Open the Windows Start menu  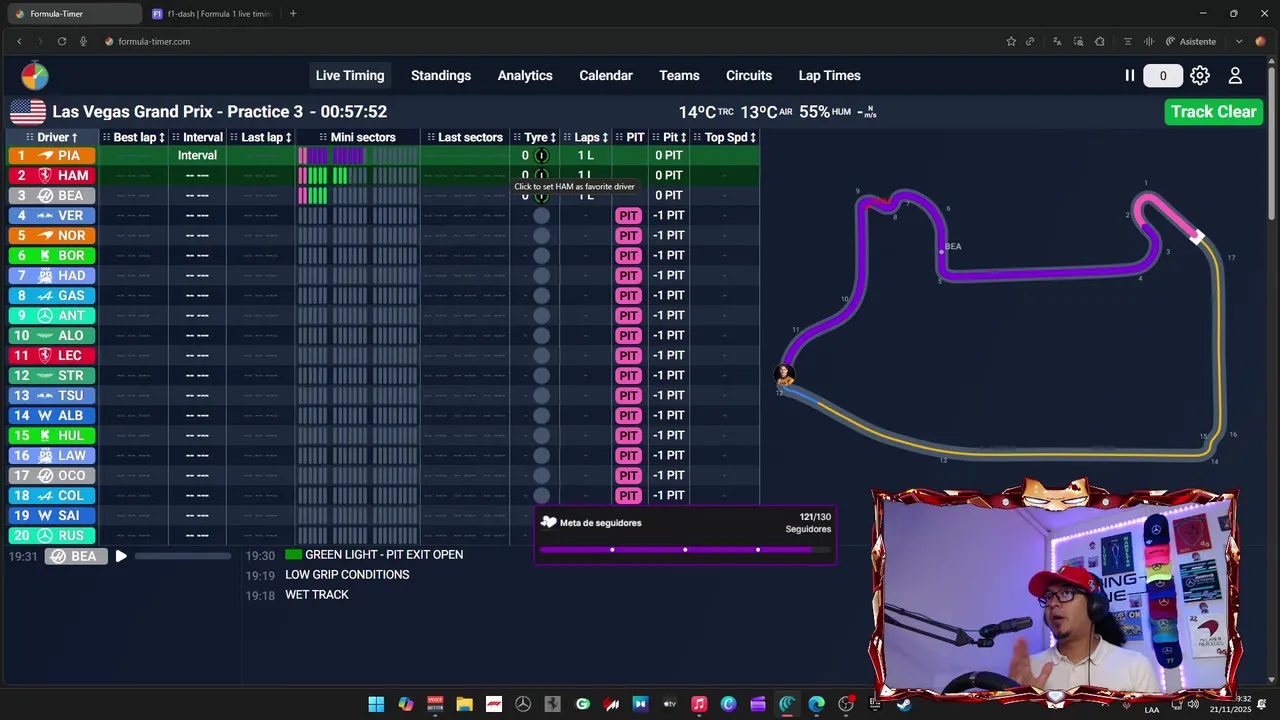pos(376,704)
